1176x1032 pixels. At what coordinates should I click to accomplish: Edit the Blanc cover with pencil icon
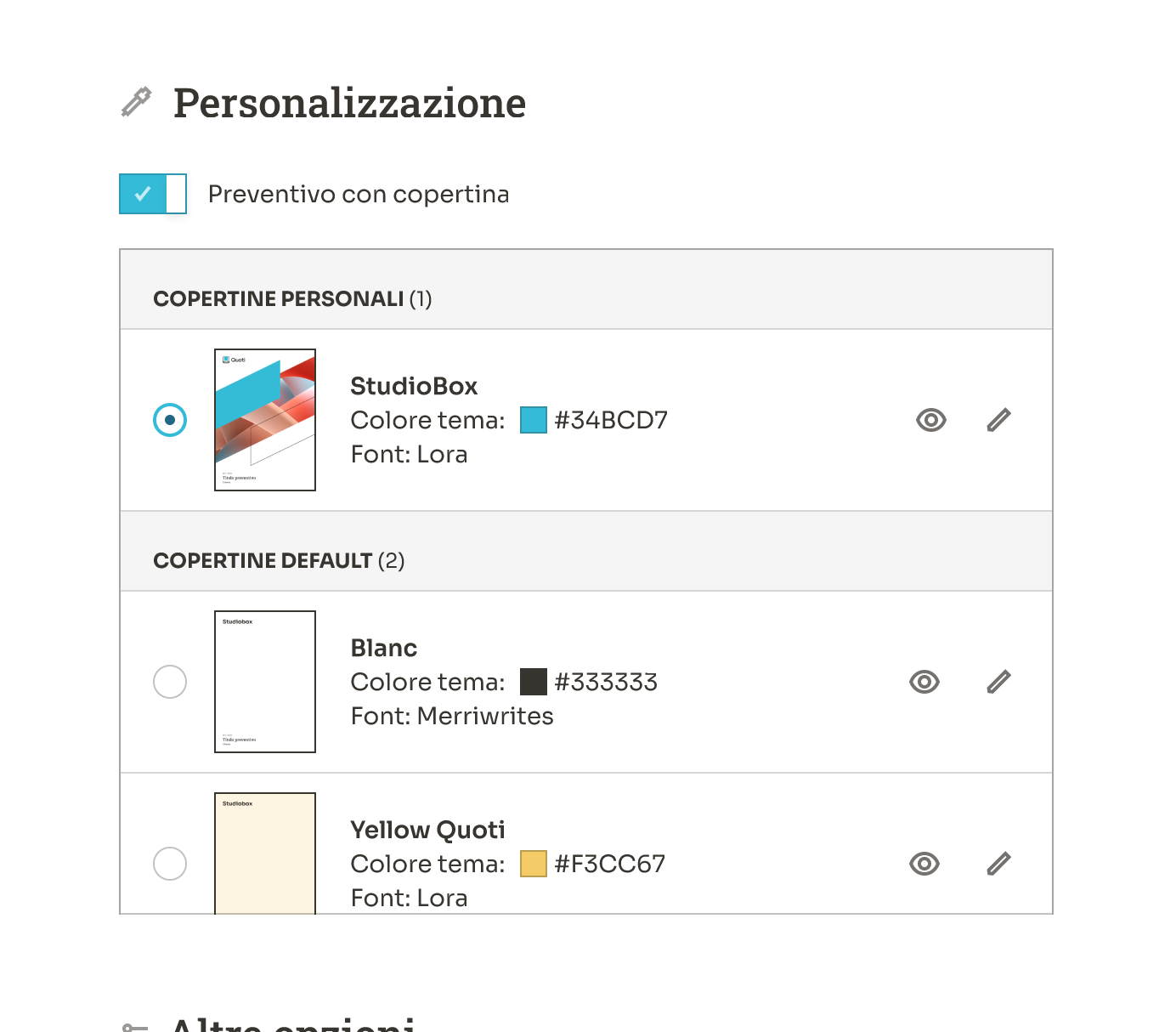pyautogui.click(x=999, y=682)
